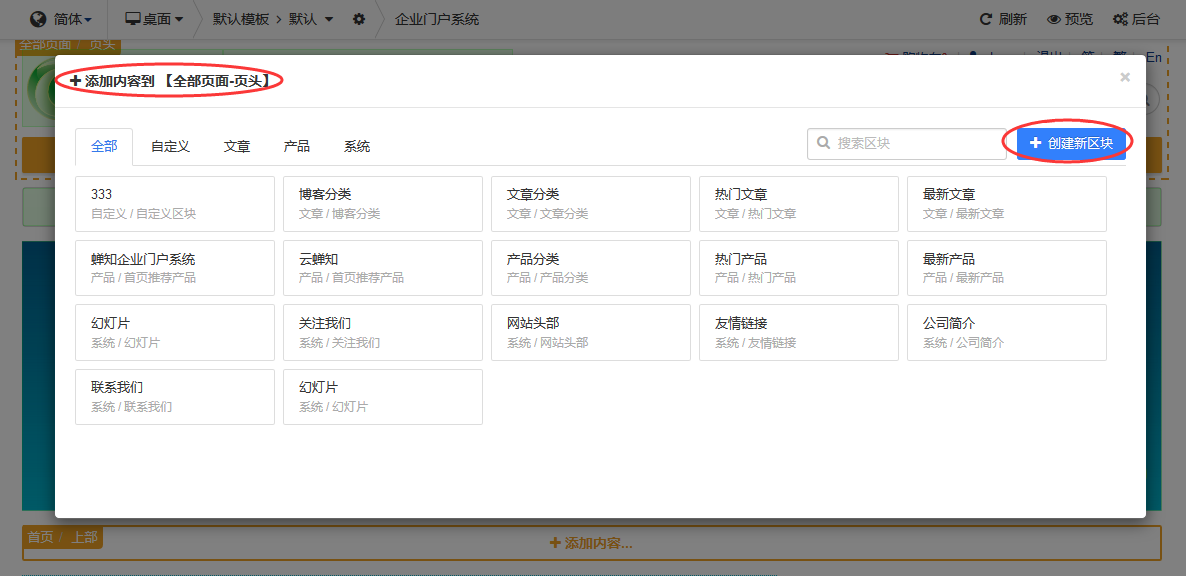
Task: Open the backend admin gears icon
Action: [x=1120, y=19]
